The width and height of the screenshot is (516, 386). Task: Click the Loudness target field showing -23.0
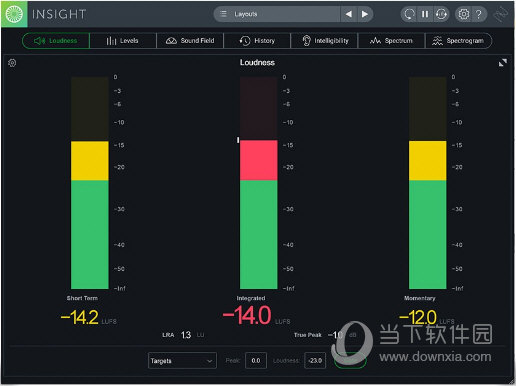[x=315, y=361]
